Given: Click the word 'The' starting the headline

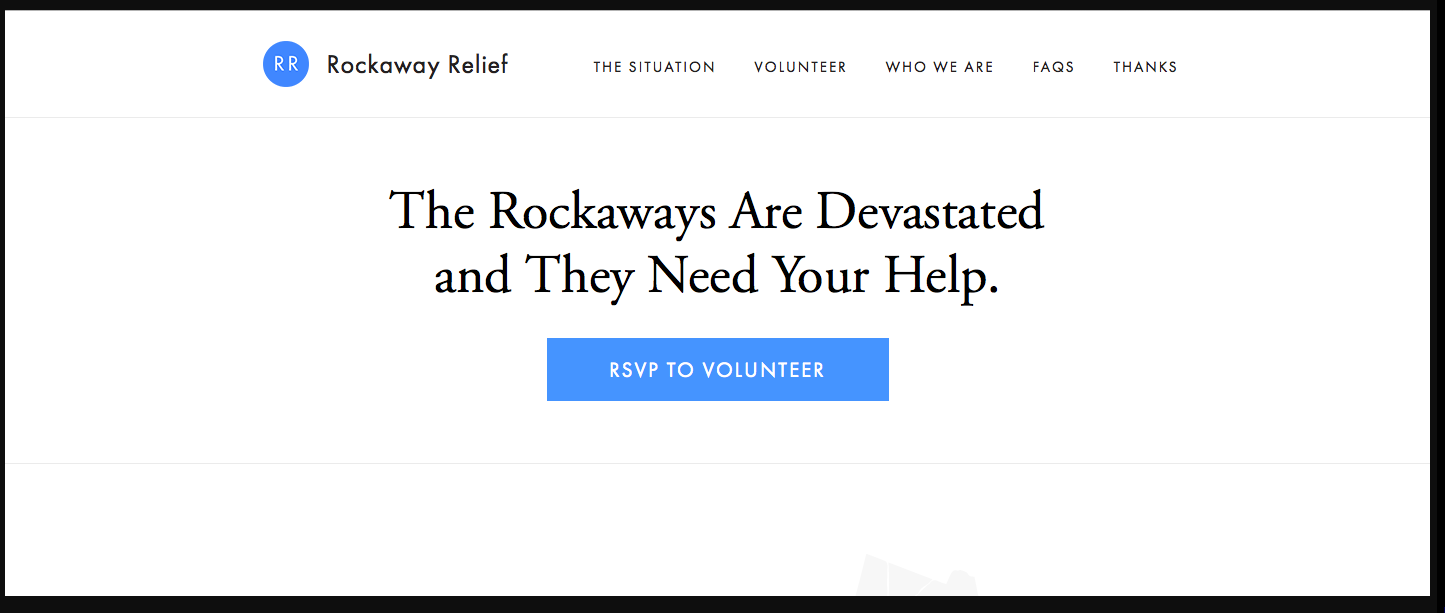Looking at the screenshot, I should point(432,211).
